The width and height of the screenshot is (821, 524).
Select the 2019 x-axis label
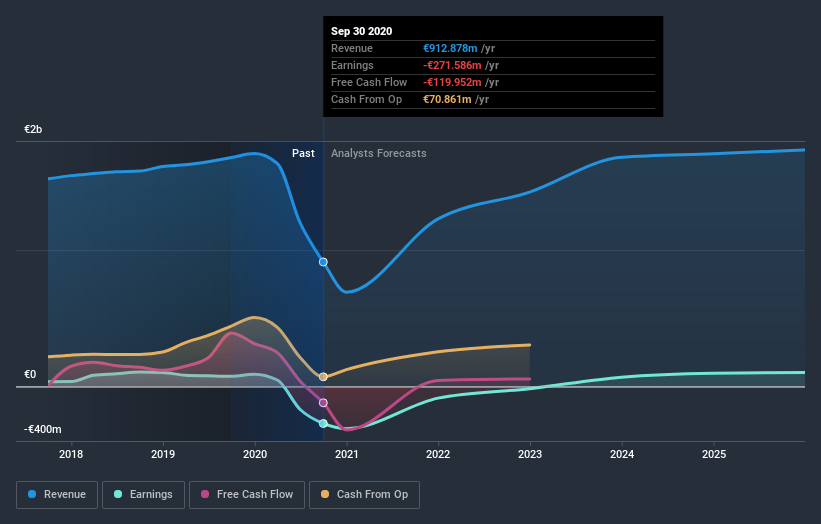(x=163, y=454)
